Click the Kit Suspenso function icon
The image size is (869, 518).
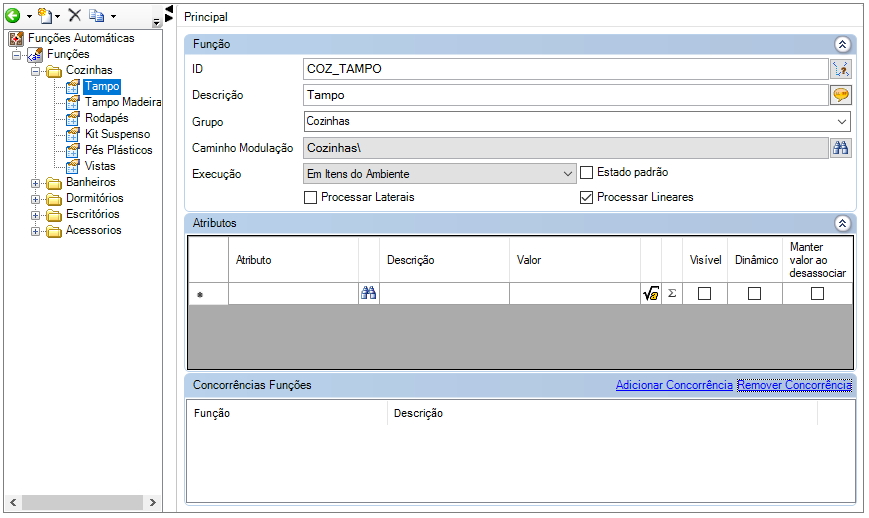(73, 135)
